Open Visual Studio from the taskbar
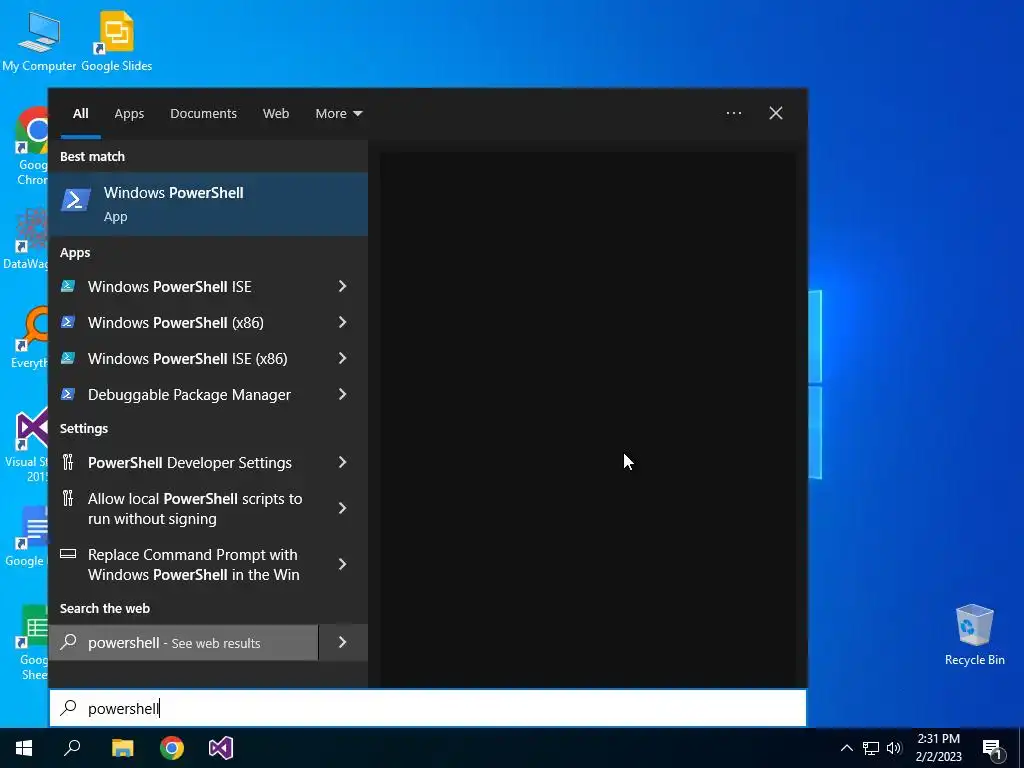1024x768 pixels. [221, 748]
